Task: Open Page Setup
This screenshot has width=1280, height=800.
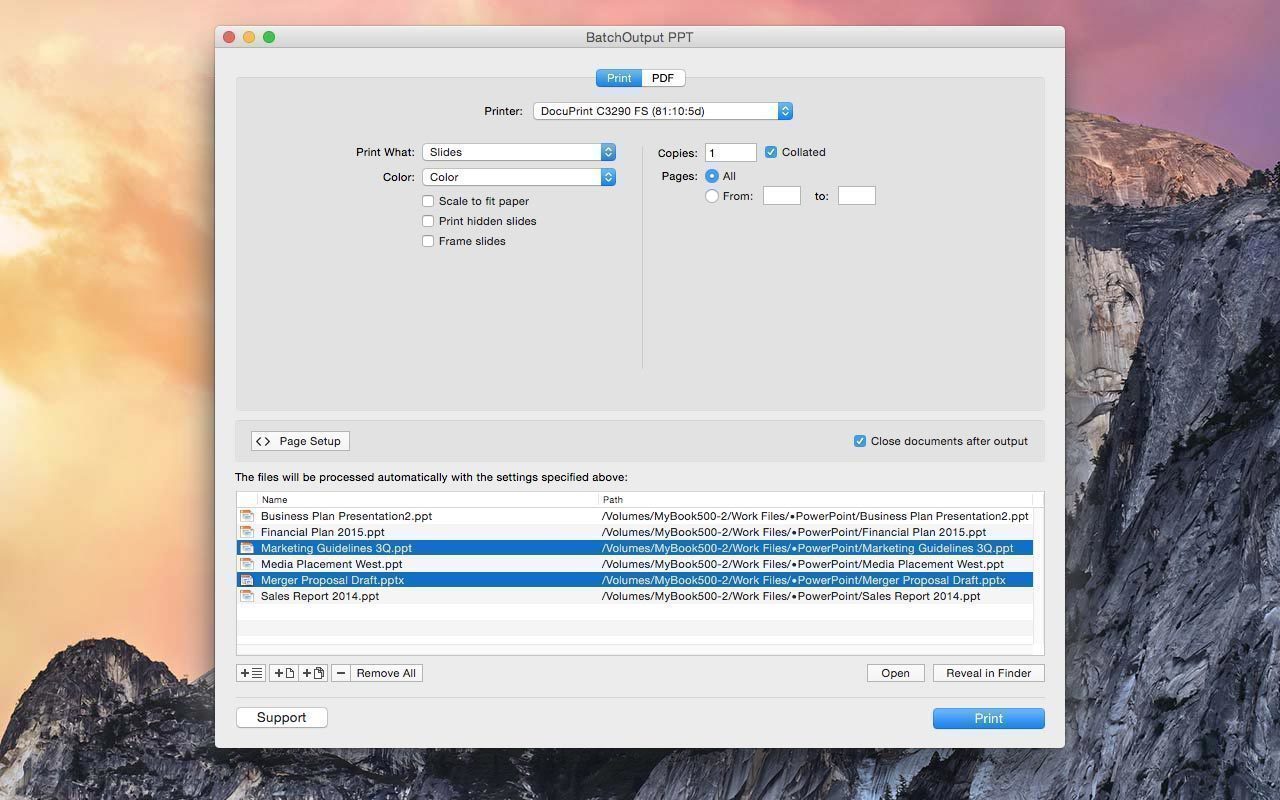Action: 300,441
